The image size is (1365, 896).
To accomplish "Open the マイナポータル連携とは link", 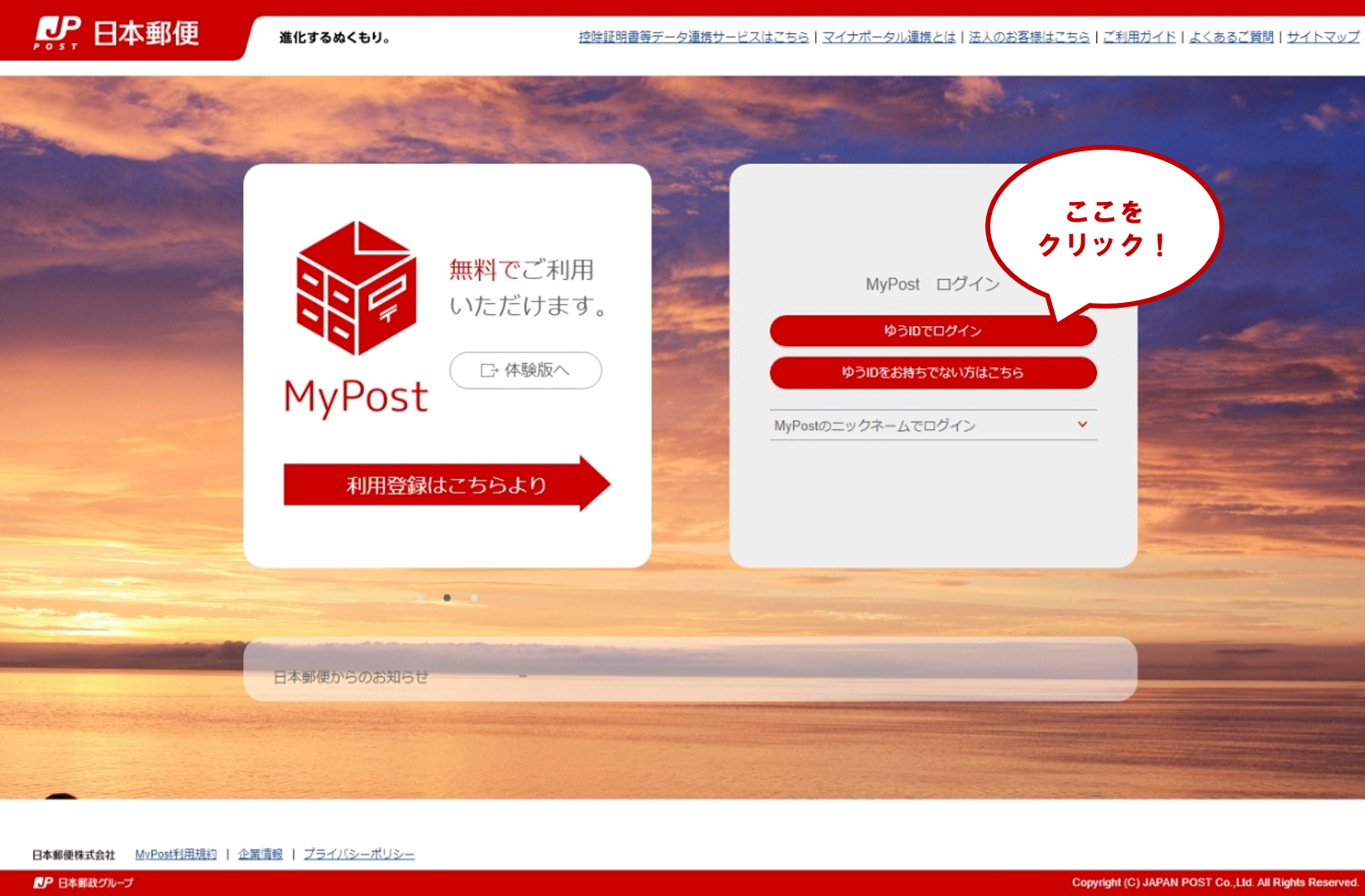I will point(888,37).
